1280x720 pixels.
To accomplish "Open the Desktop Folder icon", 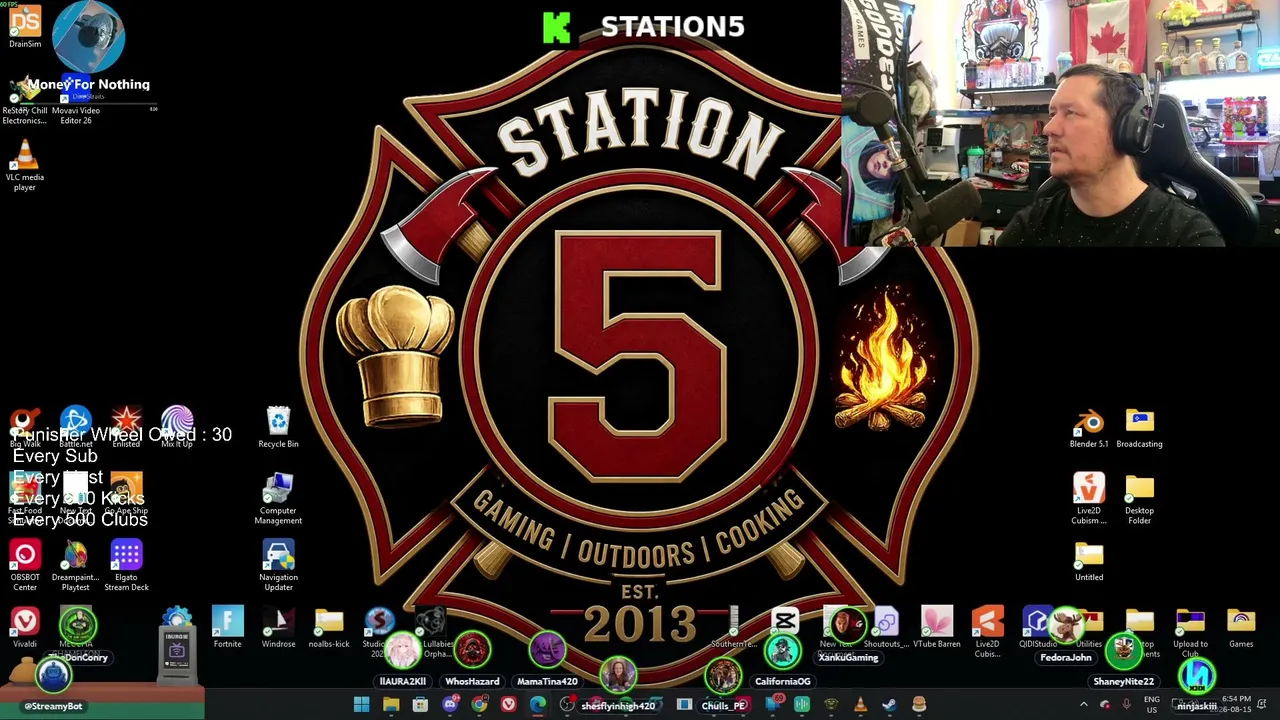I will 1139,499.
